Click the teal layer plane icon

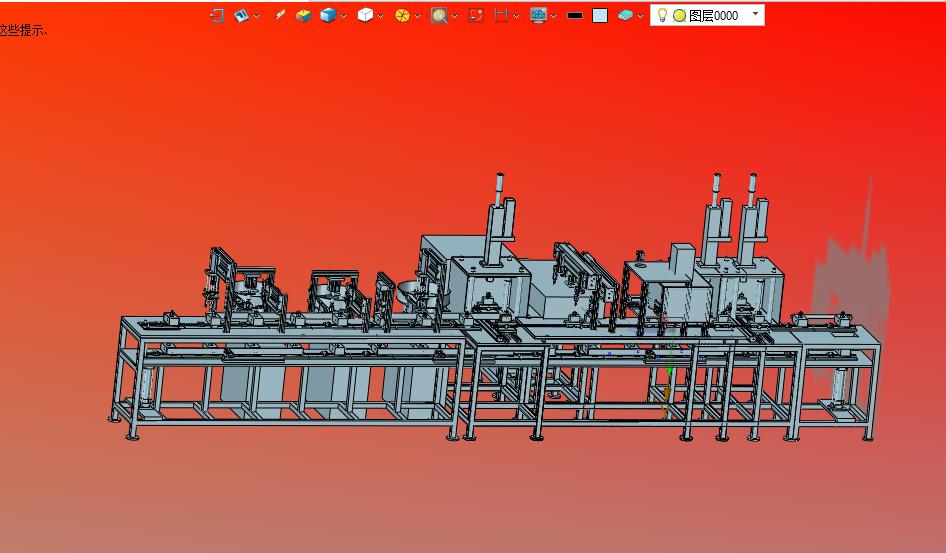[x=625, y=15]
